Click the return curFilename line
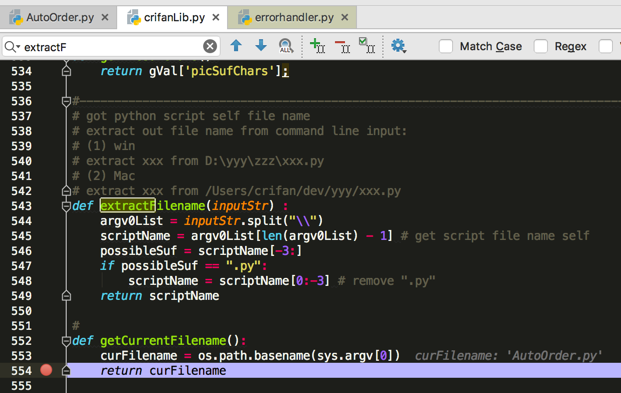This screenshot has height=393, width=621. click(163, 371)
